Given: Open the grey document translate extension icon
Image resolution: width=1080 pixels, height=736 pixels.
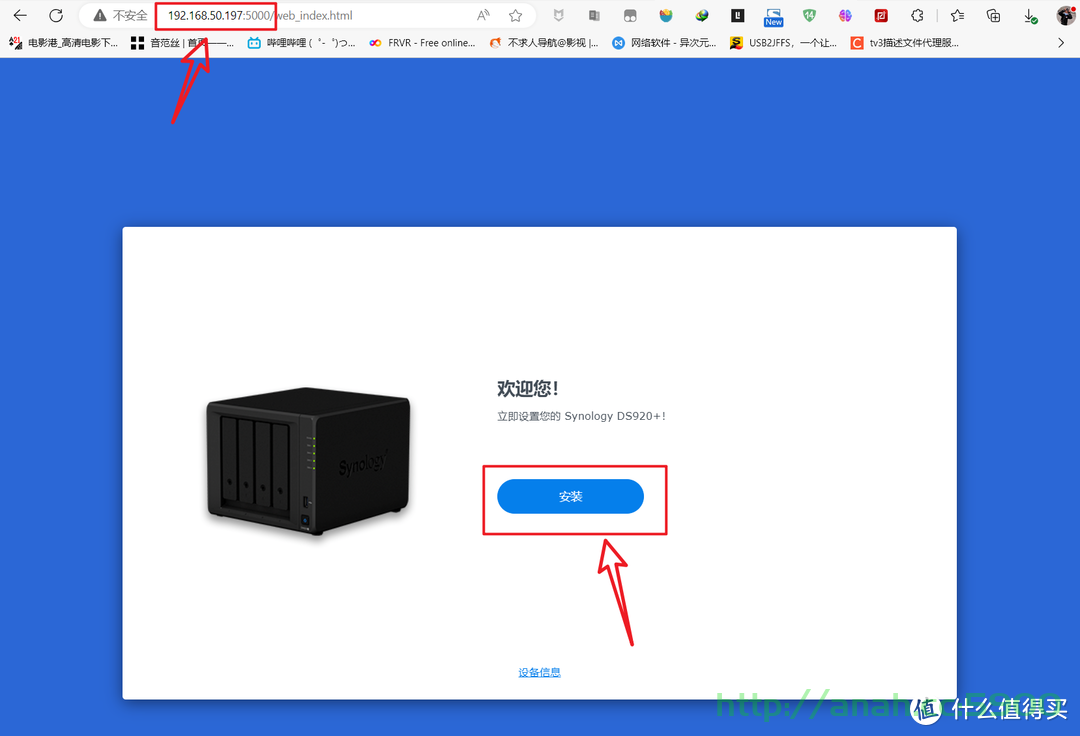Looking at the screenshot, I should pyautogui.click(x=594, y=15).
